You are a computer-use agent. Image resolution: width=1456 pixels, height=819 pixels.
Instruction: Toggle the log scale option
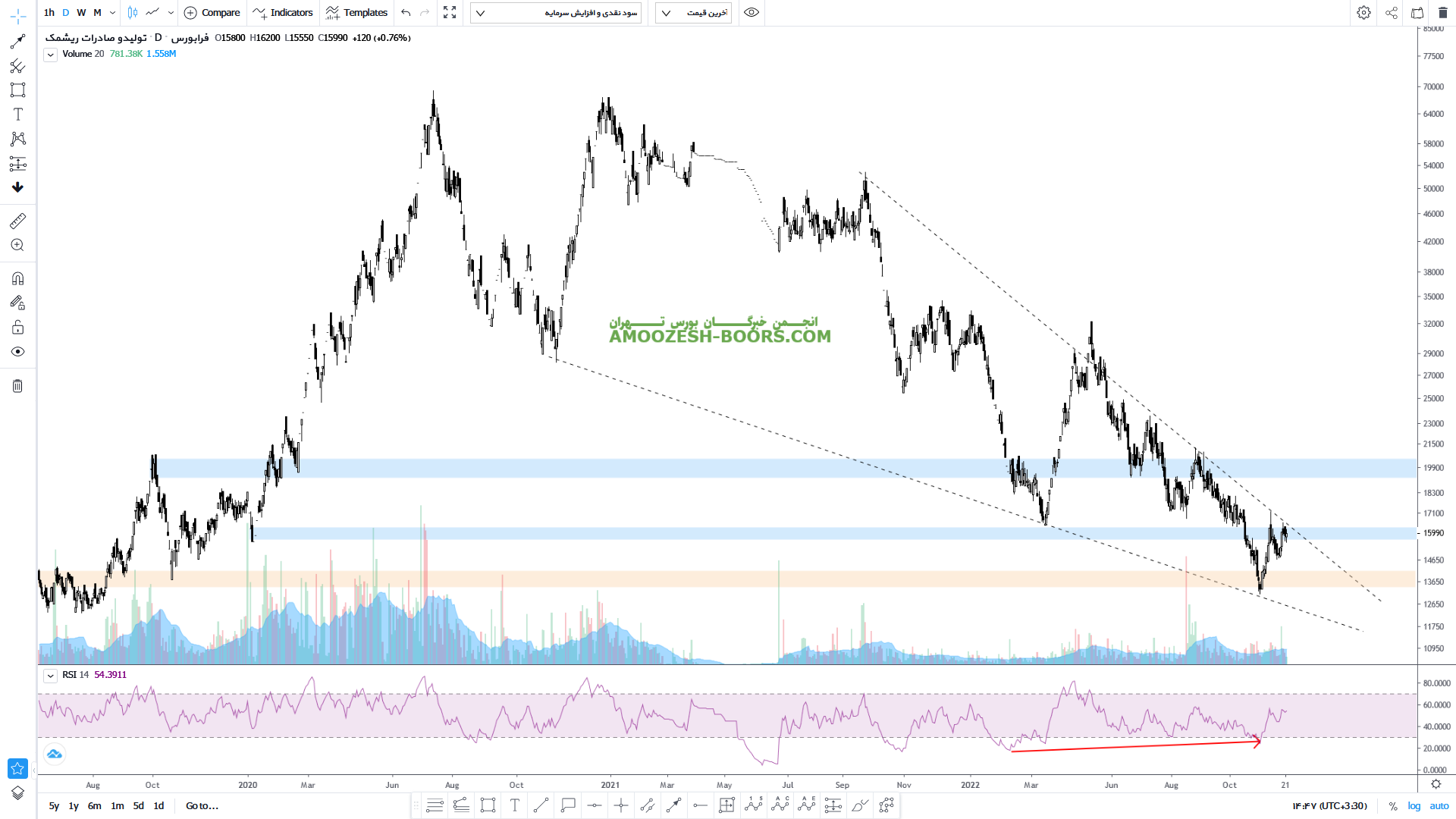point(1414,806)
